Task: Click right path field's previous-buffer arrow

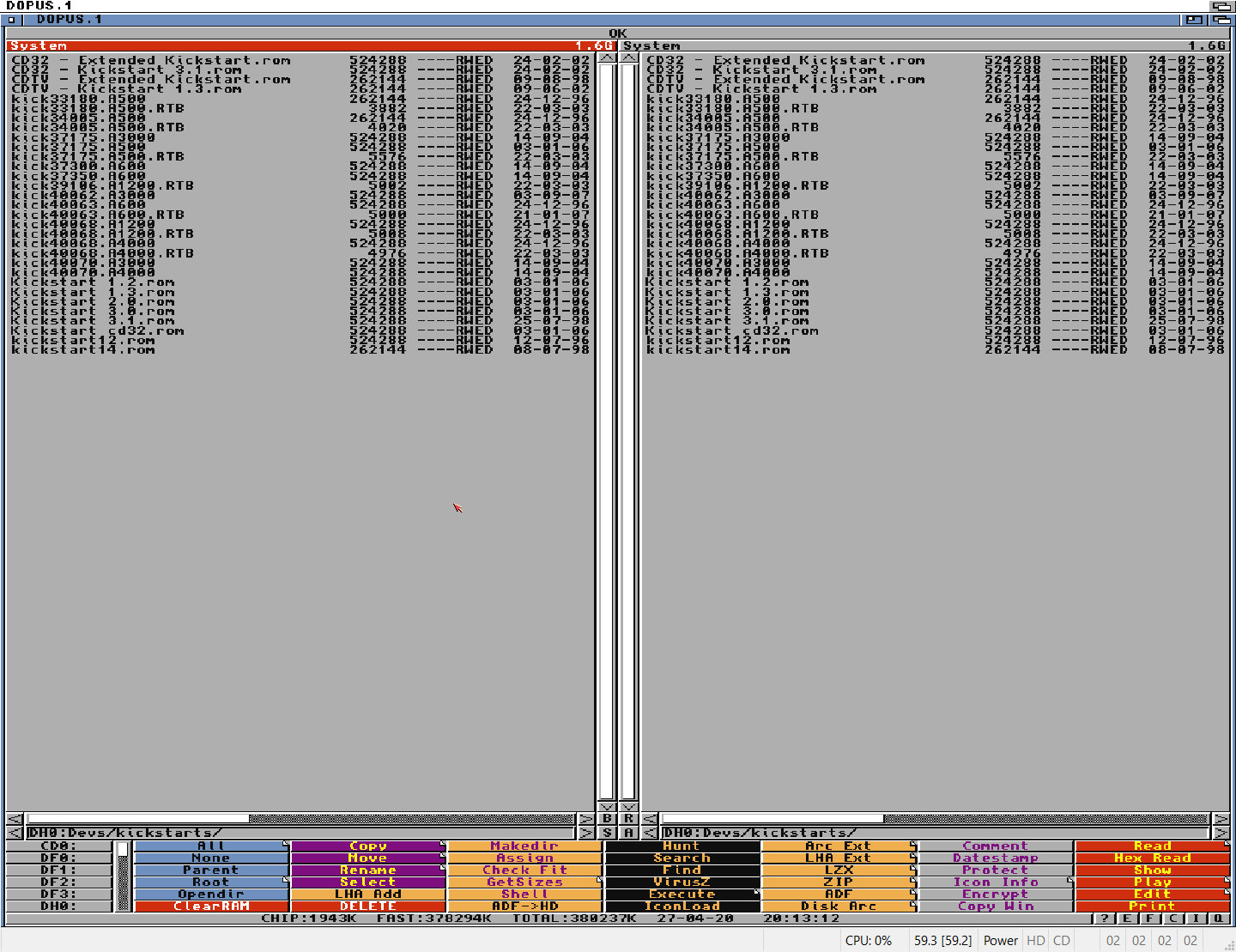Action: [x=650, y=833]
